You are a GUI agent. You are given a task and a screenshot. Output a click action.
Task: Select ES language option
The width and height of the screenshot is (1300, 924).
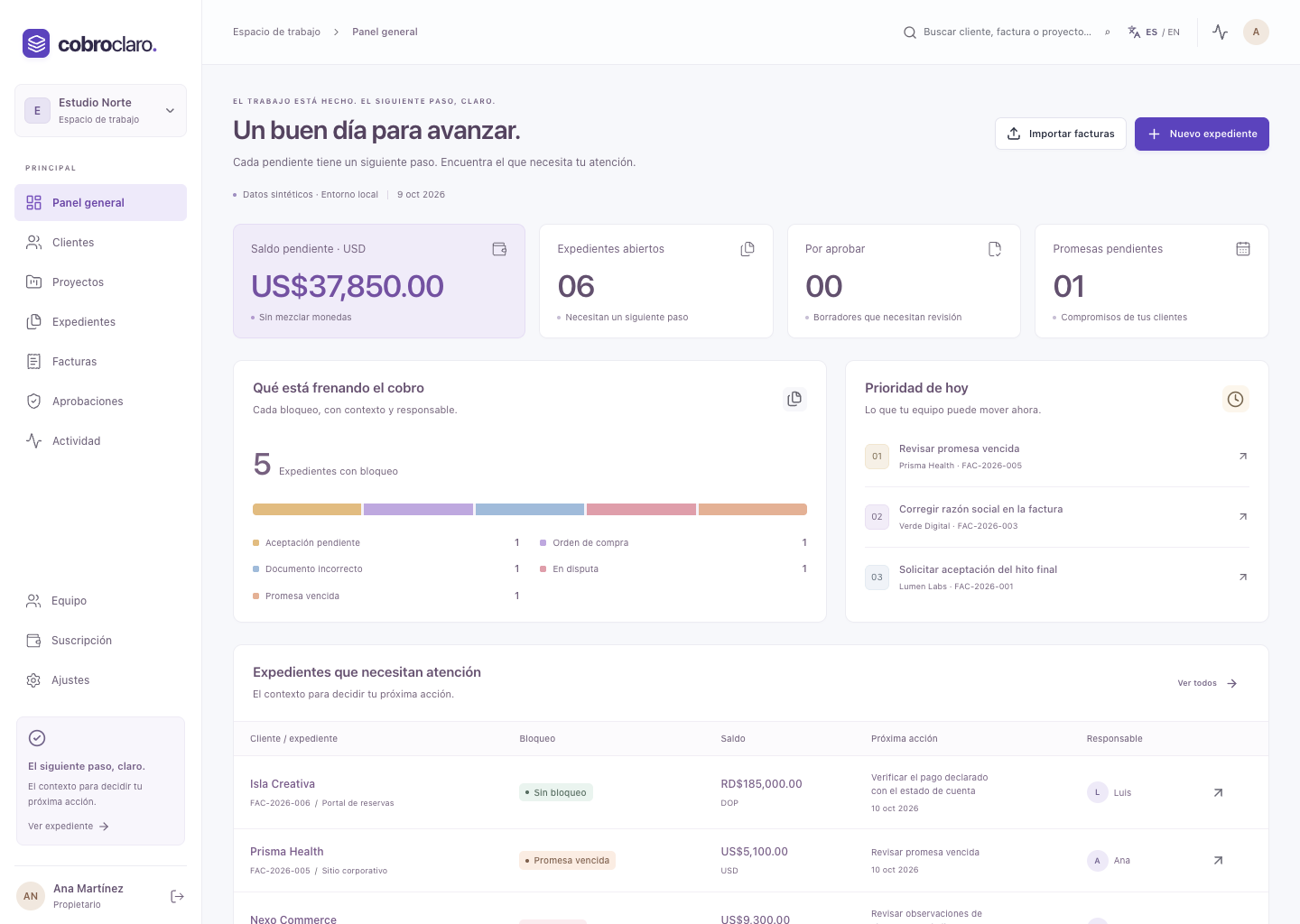(1152, 32)
